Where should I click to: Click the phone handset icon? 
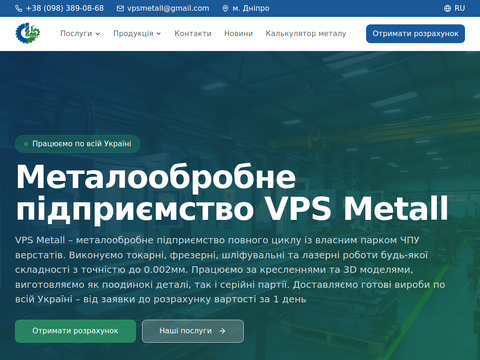pyautogui.click(x=19, y=8)
